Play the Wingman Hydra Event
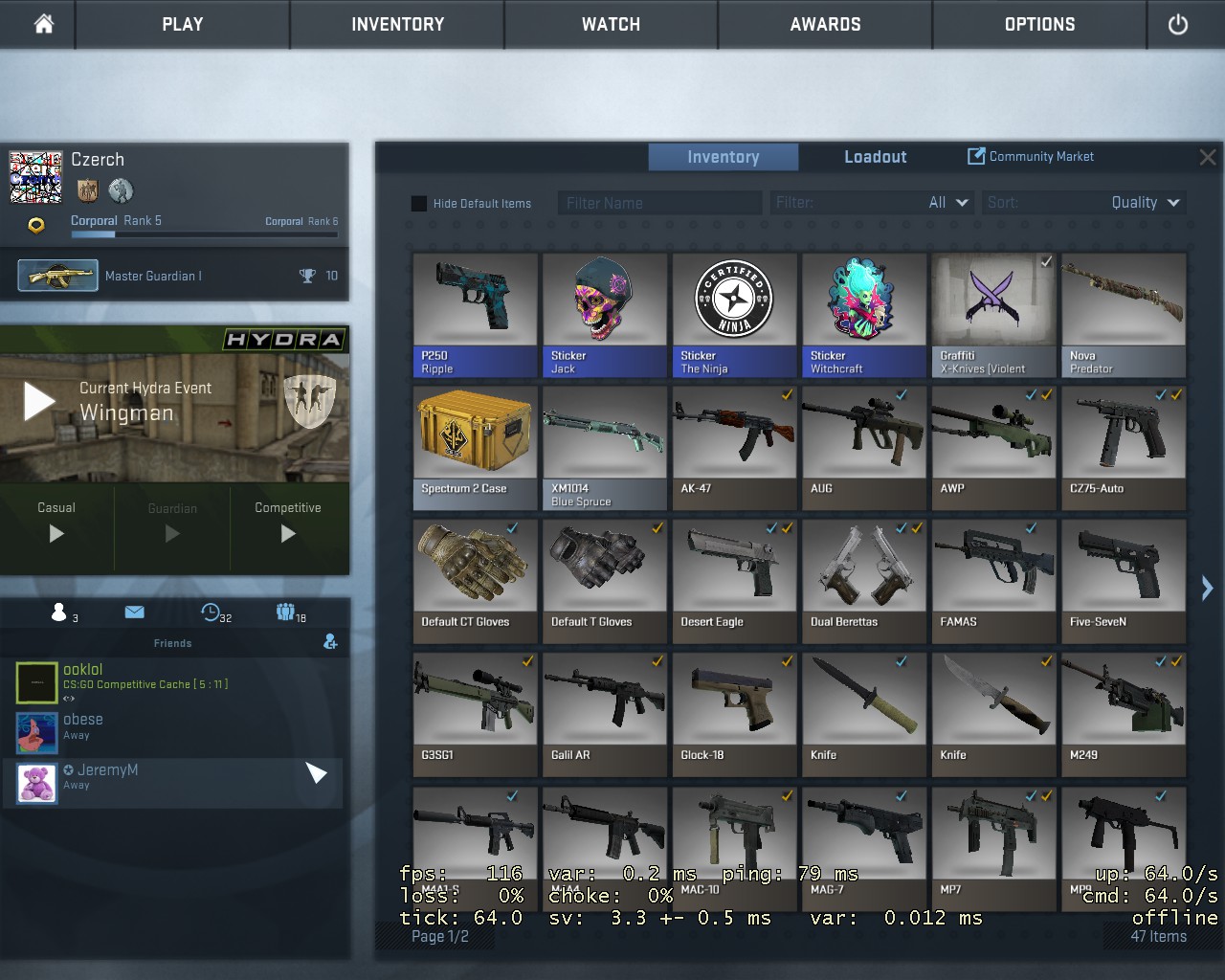The height and width of the screenshot is (980, 1225). click(39, 402)
